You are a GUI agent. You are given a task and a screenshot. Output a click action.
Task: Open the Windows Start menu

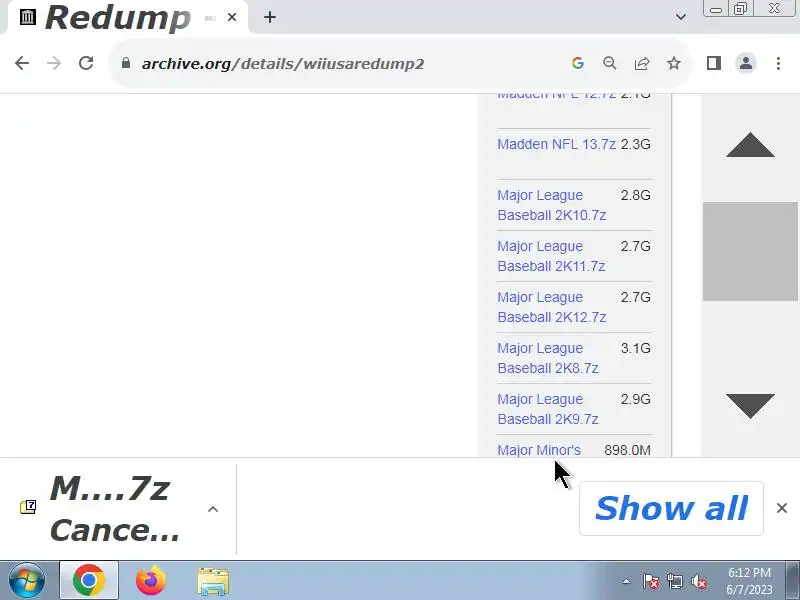click(x=27, y=581)
